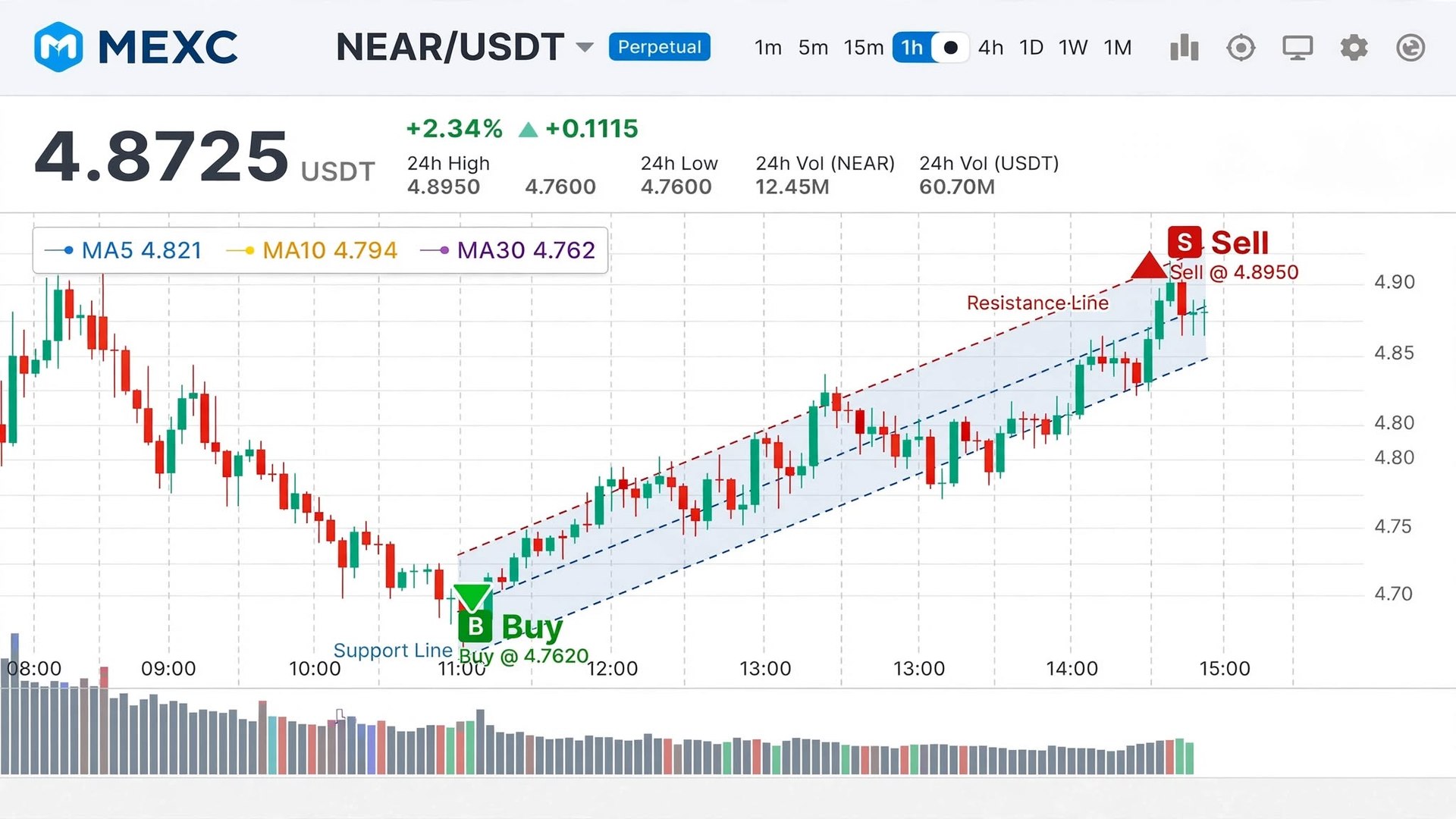Click the 10:00 time axis label
Image resolution: width=1456 pixels, height=819 pixels.
(x=315, y=668)
